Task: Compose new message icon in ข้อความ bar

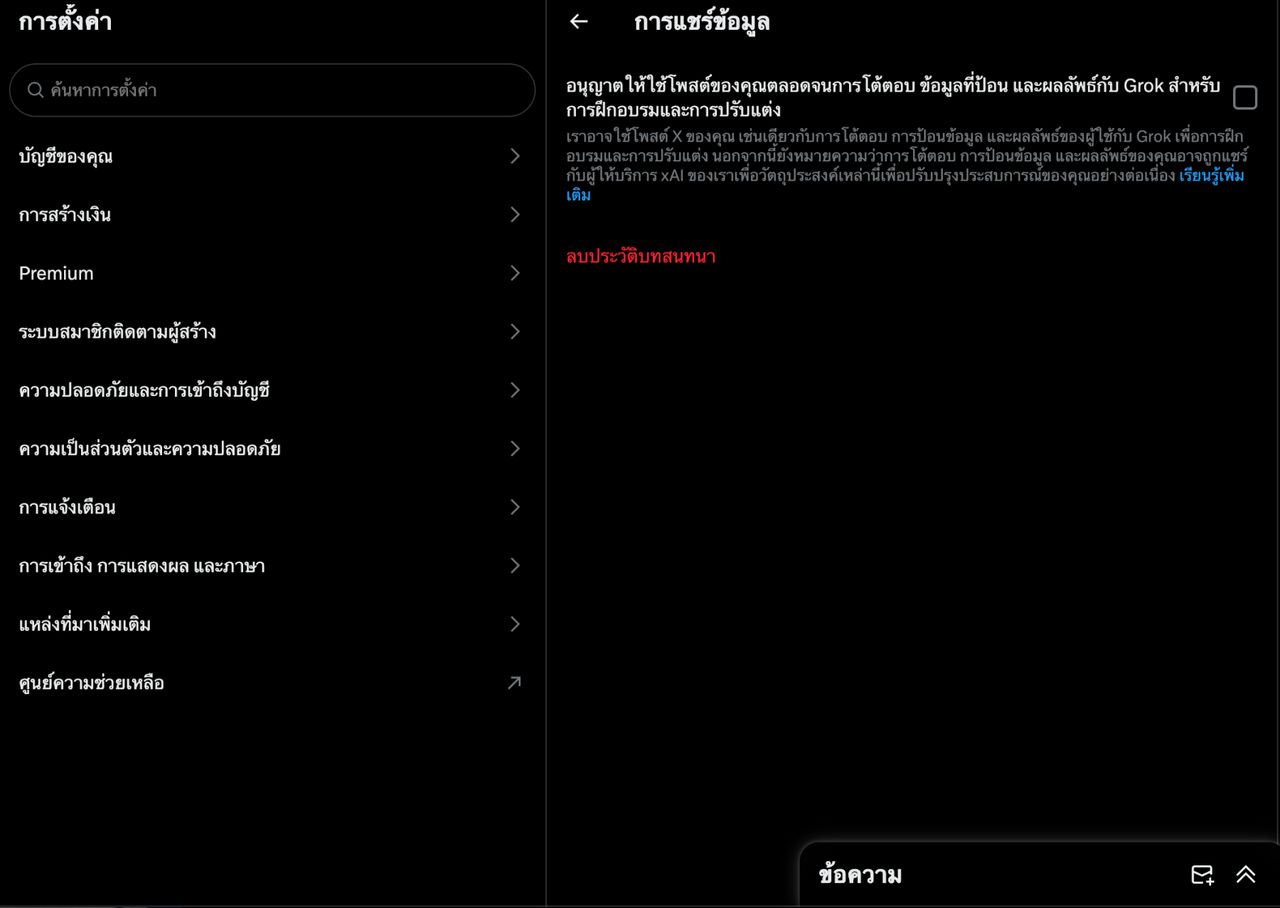Action: tap(1202, 875)
